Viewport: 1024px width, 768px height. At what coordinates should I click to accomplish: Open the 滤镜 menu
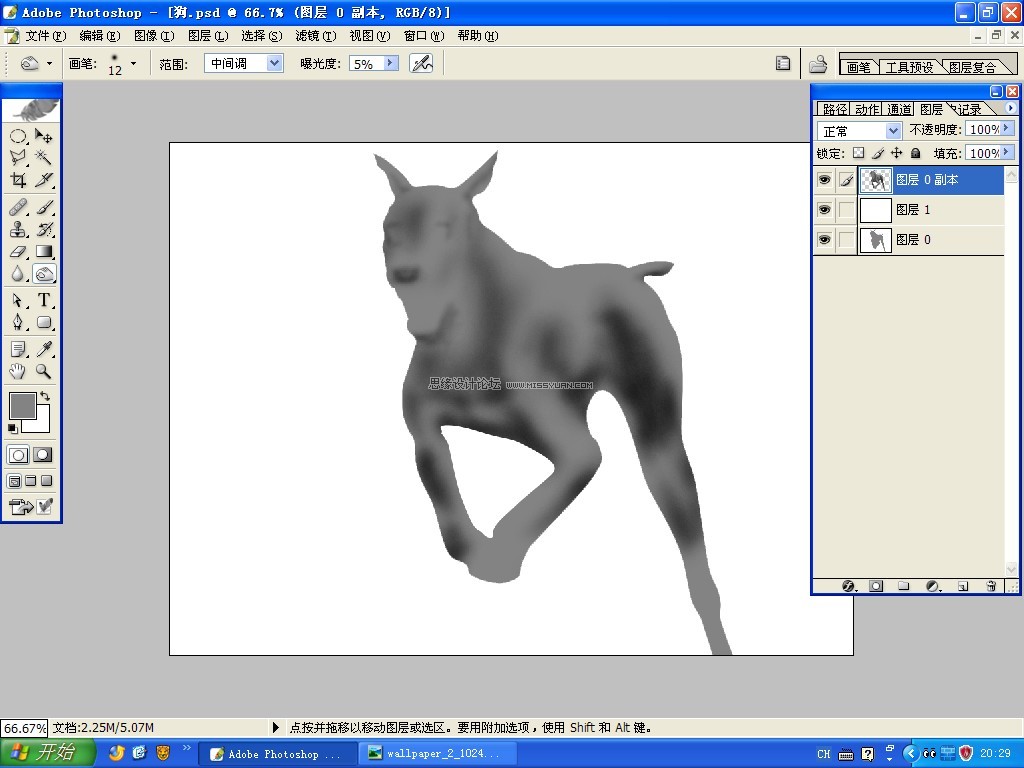coord(315,36)
